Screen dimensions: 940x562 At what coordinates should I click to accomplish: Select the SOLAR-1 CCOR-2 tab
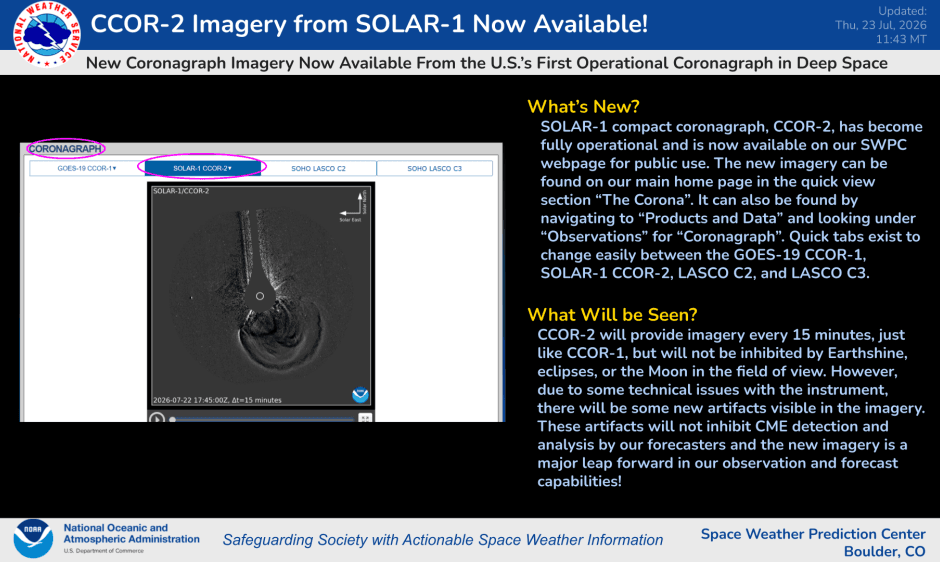click(202, 169)
